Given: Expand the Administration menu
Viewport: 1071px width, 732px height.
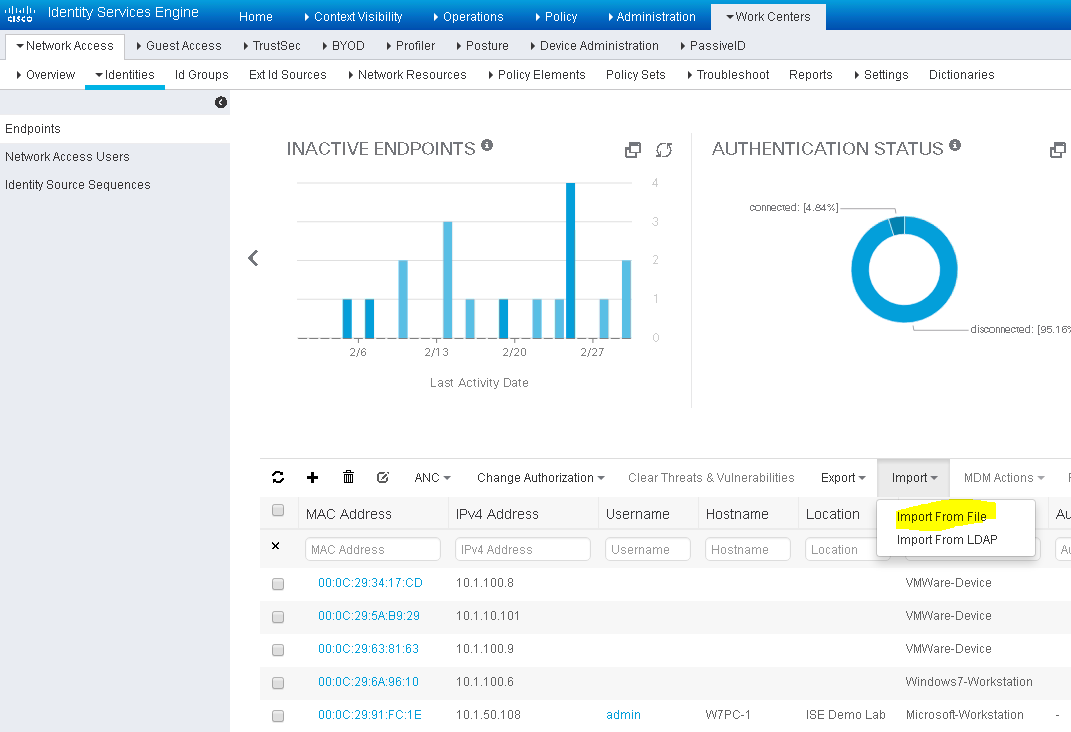Looking at the screenshot, I should click(652, 16).
